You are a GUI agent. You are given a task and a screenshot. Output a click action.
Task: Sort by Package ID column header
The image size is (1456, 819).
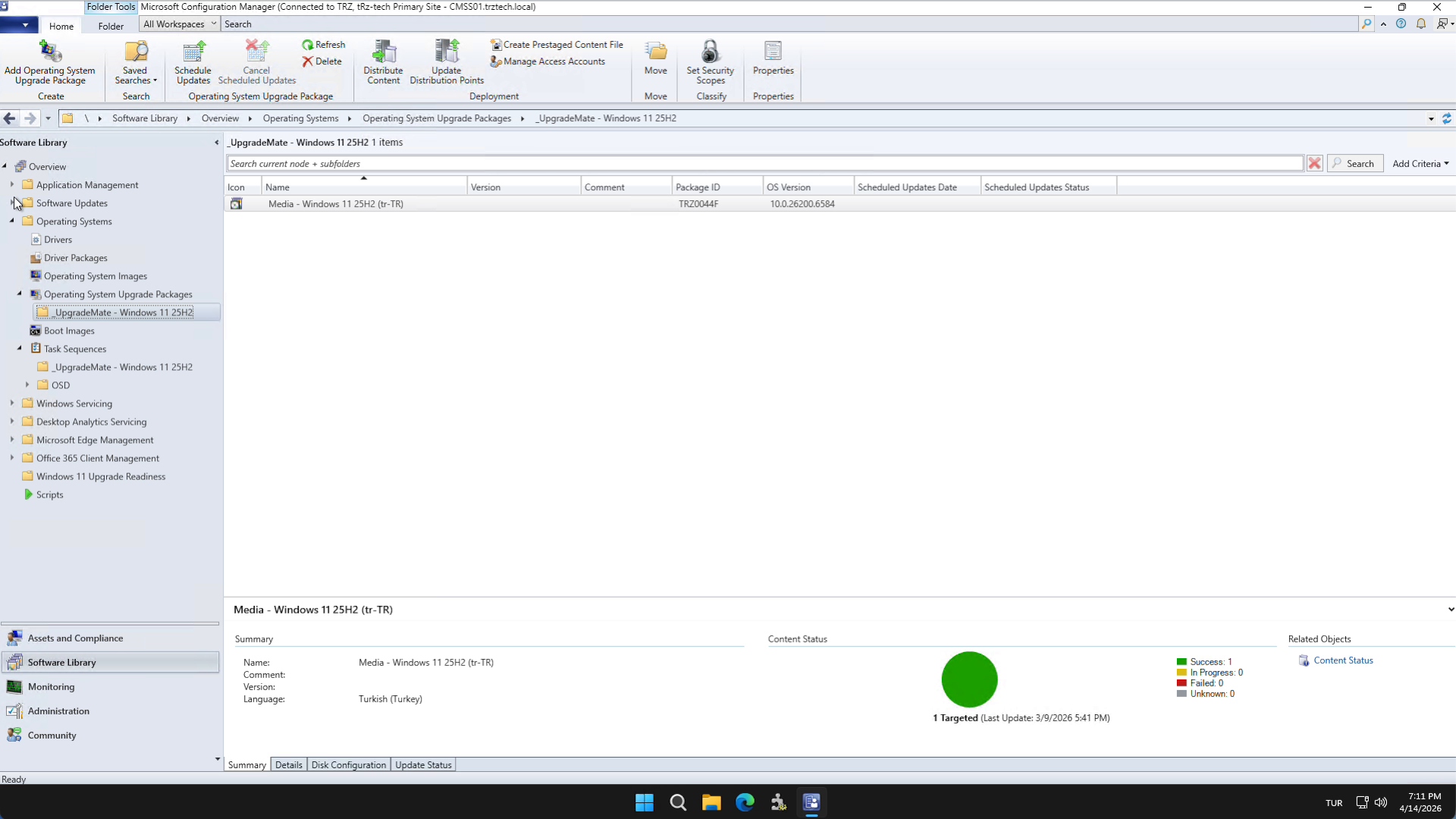[x=717, y=187]
